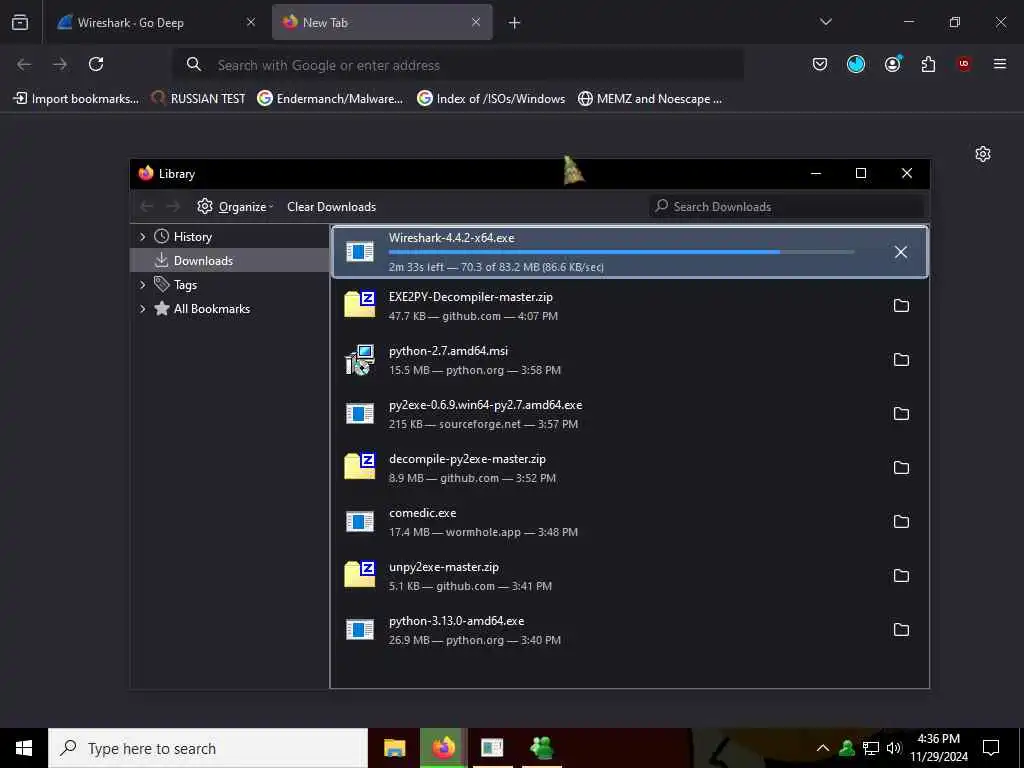Image resolution: width=1024 pixels, height=768 pixels.
Task: Open taskbar clock showing 4:36 PM
Action: pos(939,748)
